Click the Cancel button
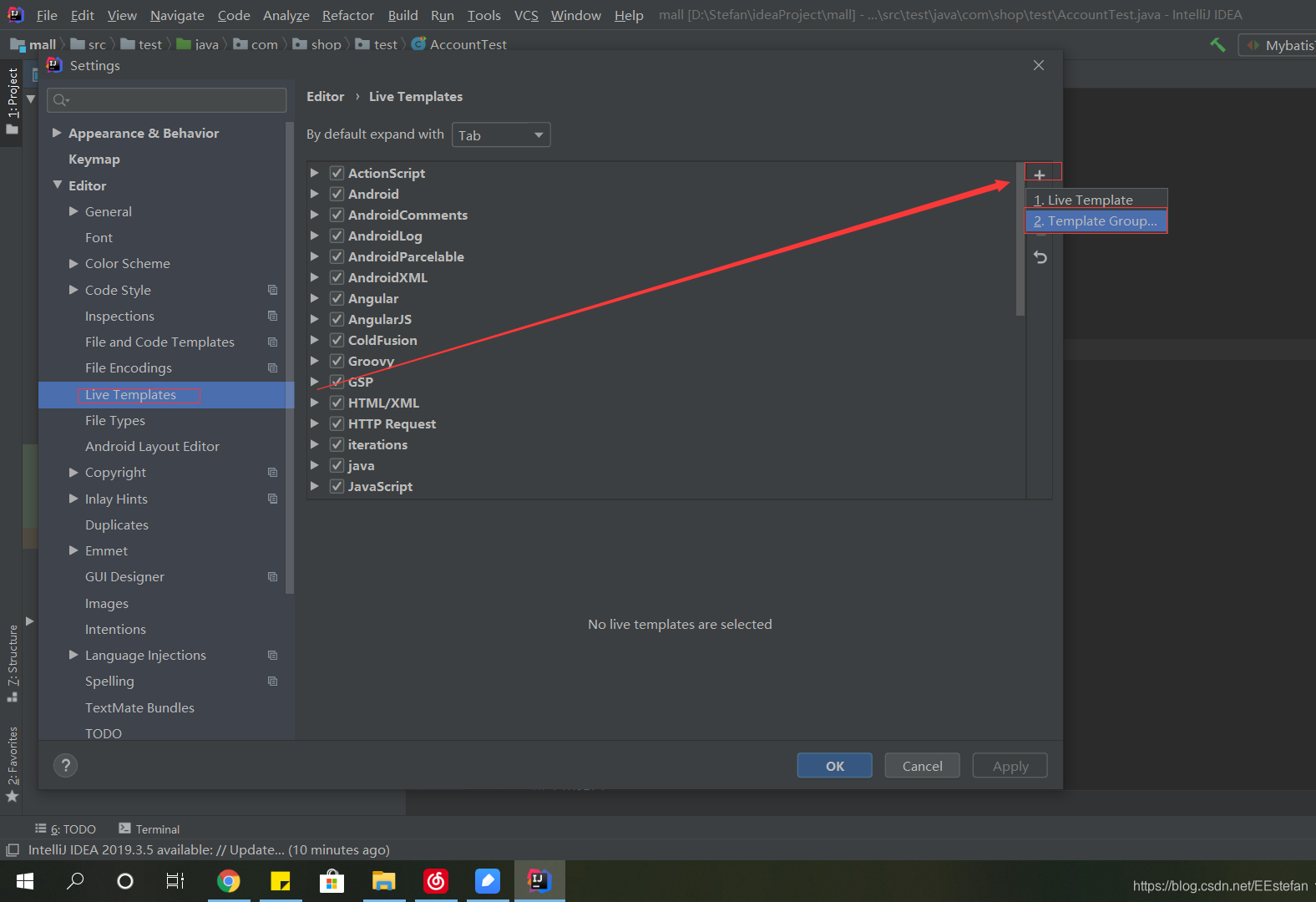Screen dimensions: 1316x902 tap(923, 766)
